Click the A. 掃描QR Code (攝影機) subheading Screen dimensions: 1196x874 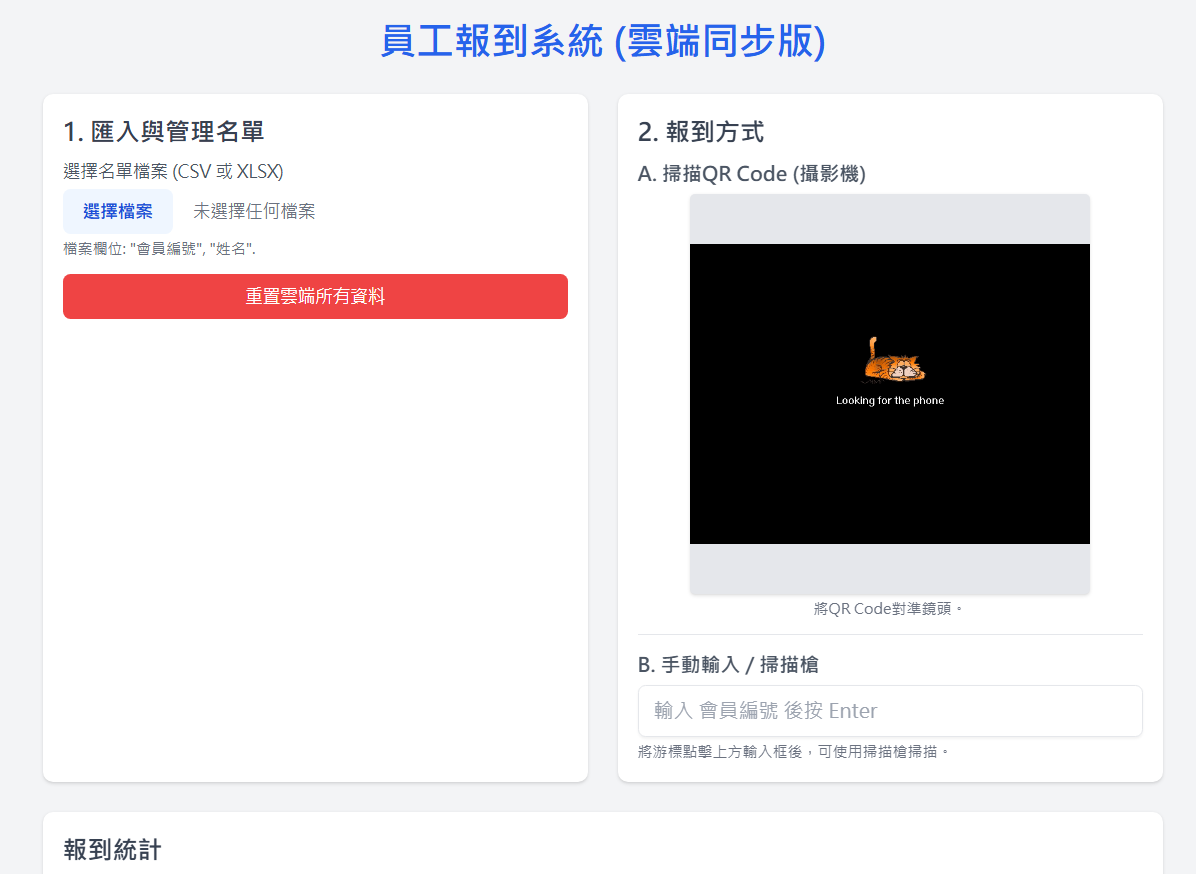[x=752, y=174]
